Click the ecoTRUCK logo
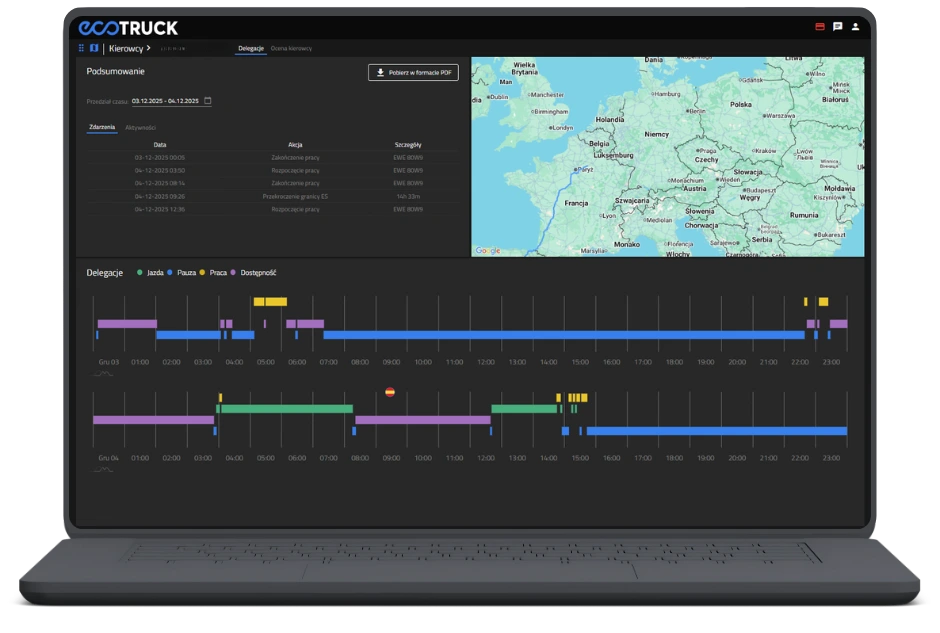 (x=128, y=28)
